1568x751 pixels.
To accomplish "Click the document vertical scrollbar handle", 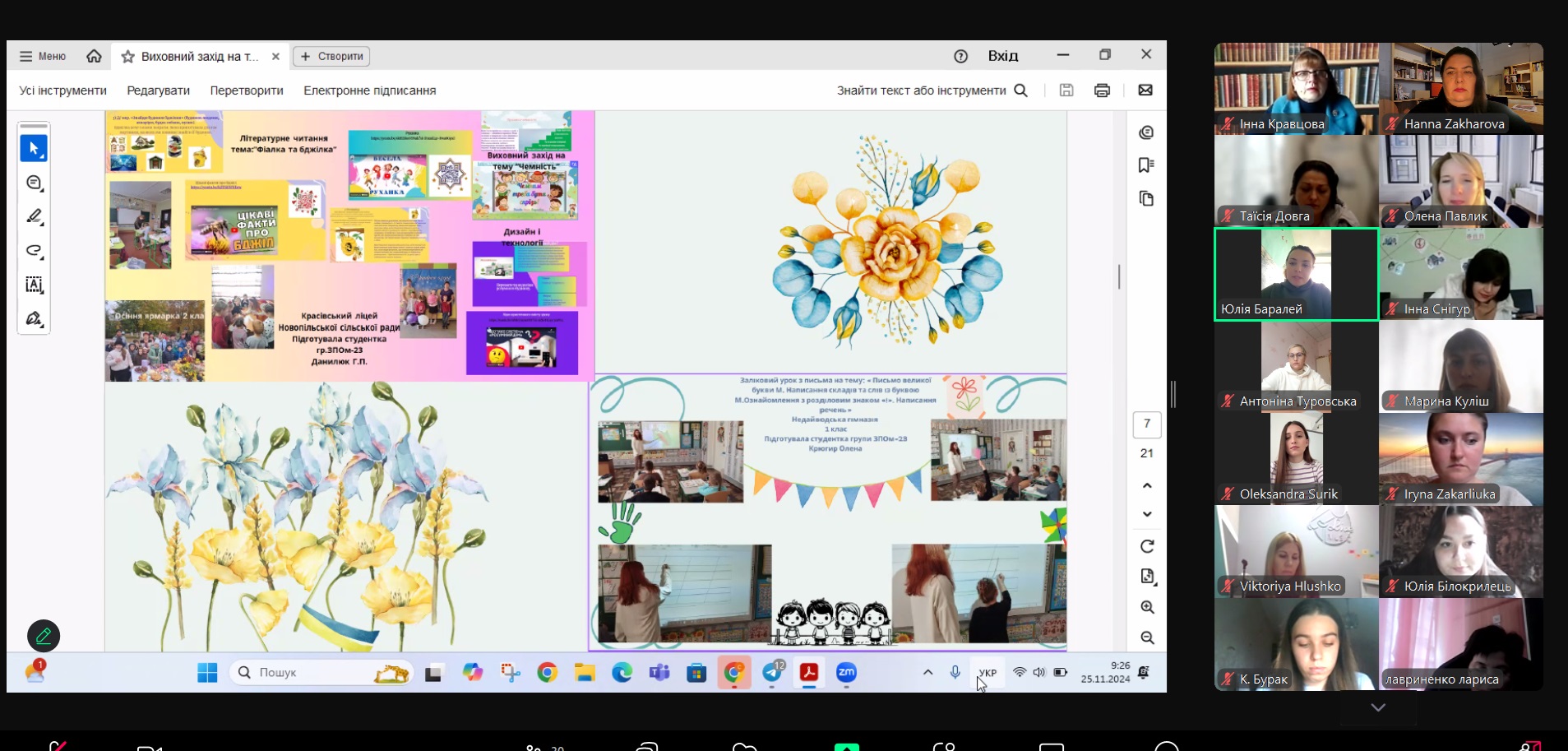I will coord(1119,276).
